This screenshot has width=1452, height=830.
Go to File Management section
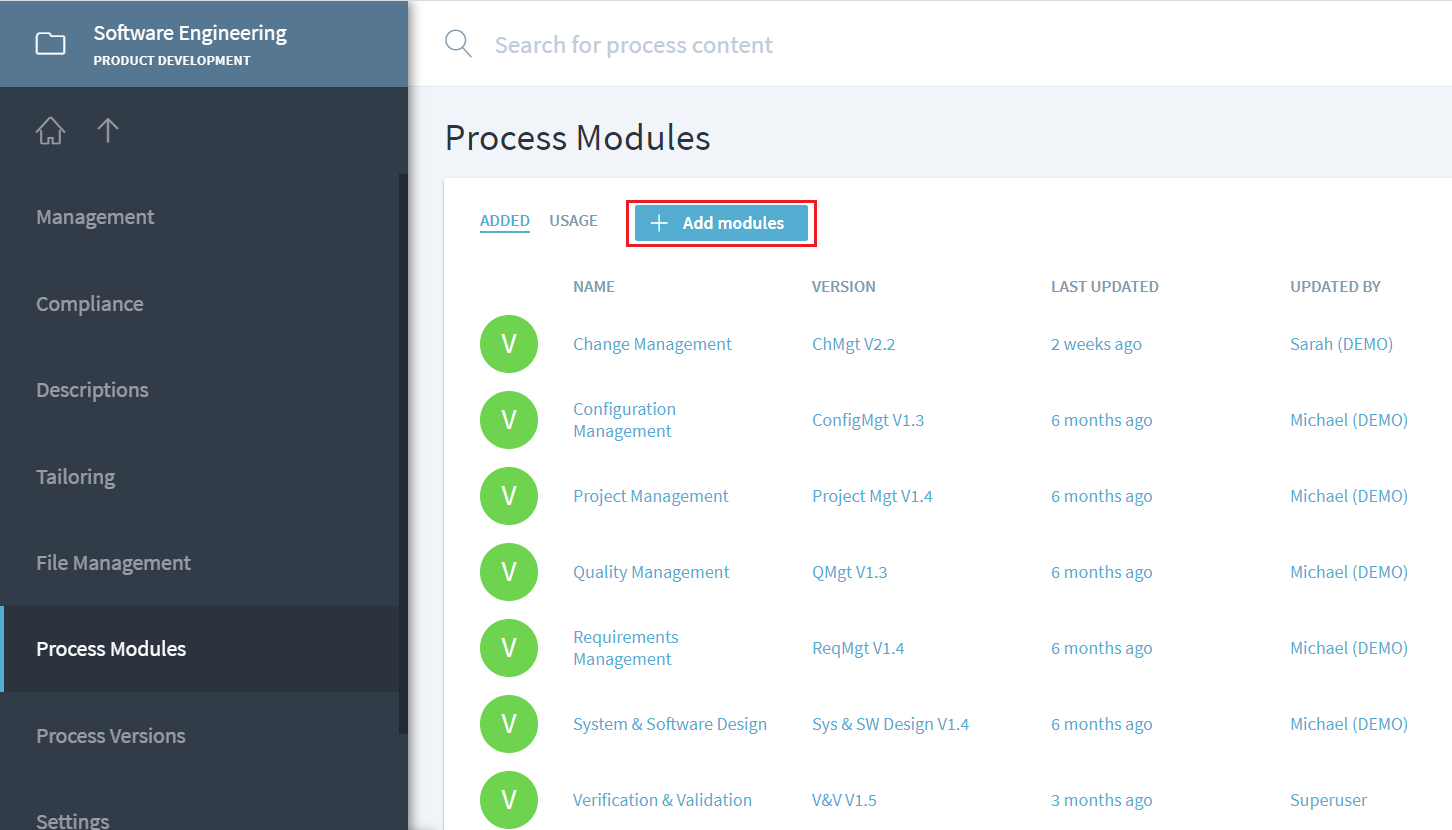pyautogui.click(x=113, y=563)
